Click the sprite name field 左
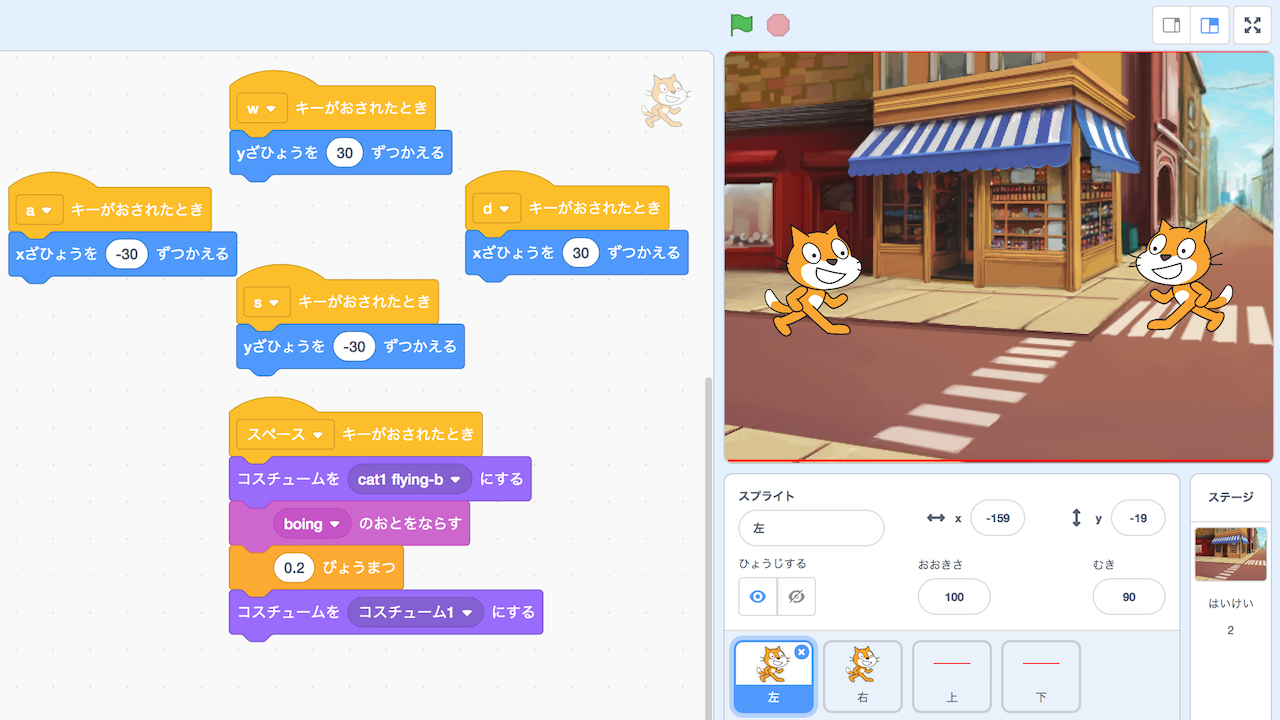The height and width of the screenshot is (720, 1280). (x=811, y=528)
